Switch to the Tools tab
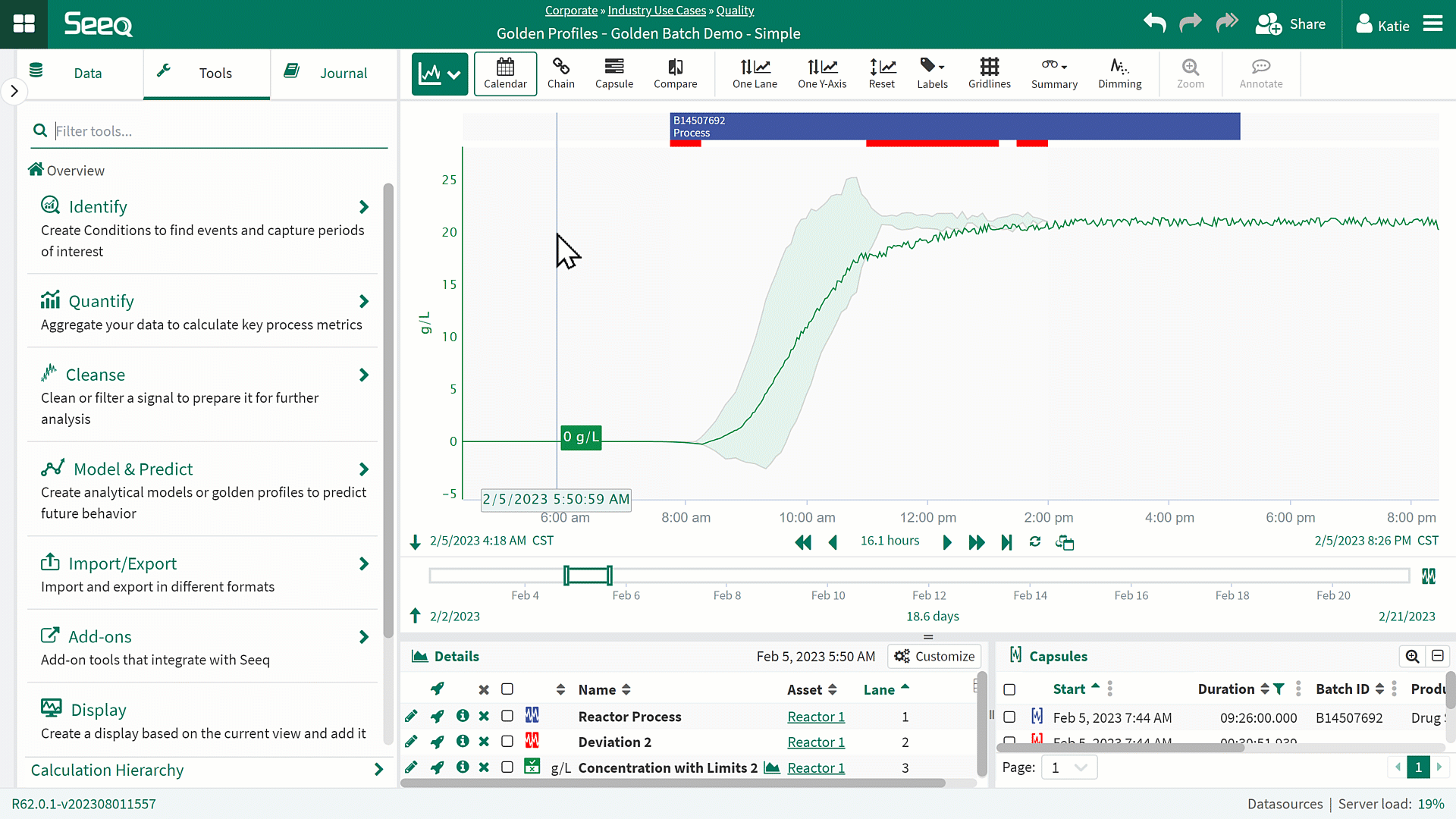The height and width of the screenshot is (819, 1456). 206,73
